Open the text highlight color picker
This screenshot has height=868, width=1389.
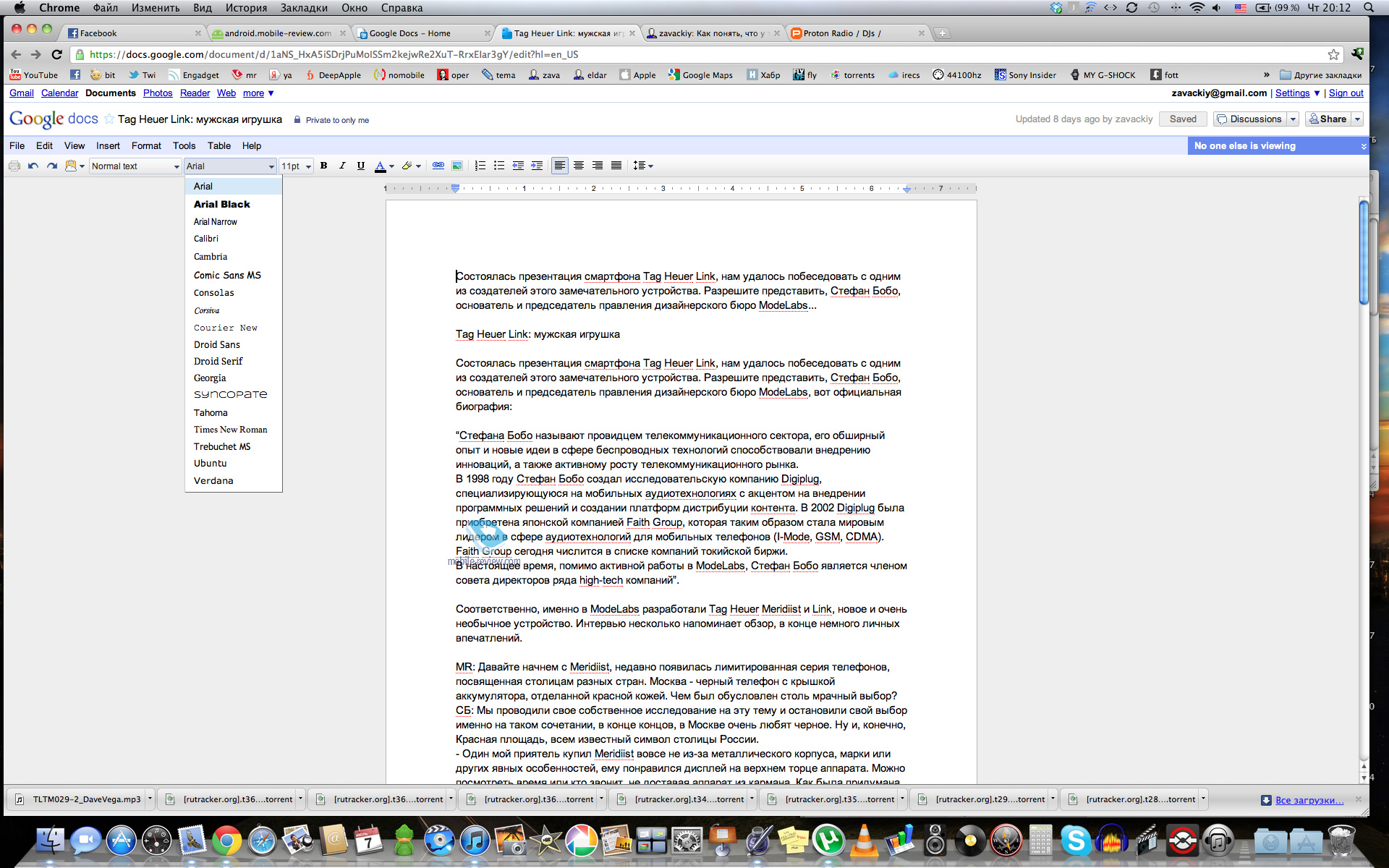pyautogui.click(x=411, y=166)
